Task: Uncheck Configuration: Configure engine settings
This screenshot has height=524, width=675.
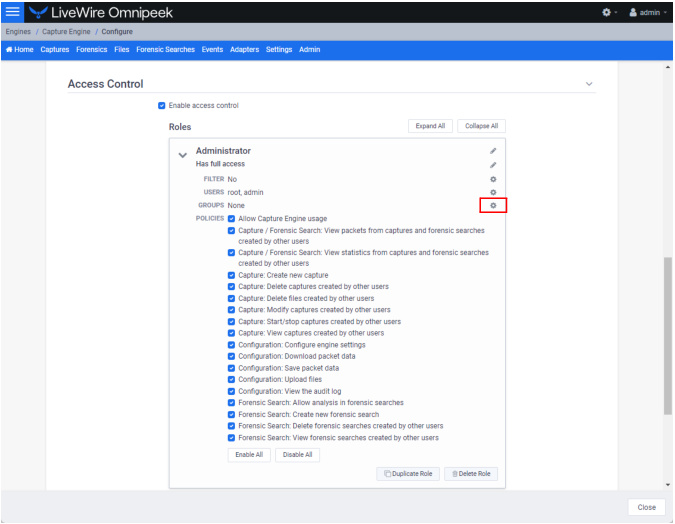Action: (231, 345)
